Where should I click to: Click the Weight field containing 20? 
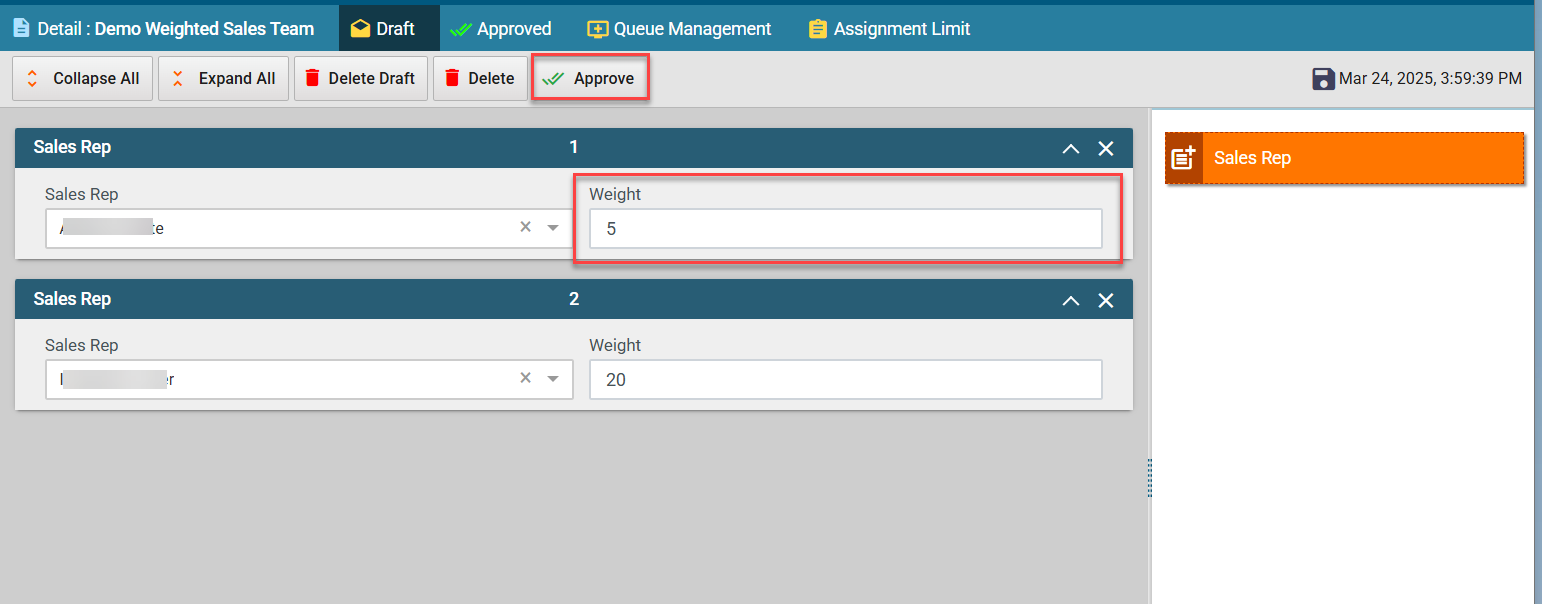pos(846,380)
